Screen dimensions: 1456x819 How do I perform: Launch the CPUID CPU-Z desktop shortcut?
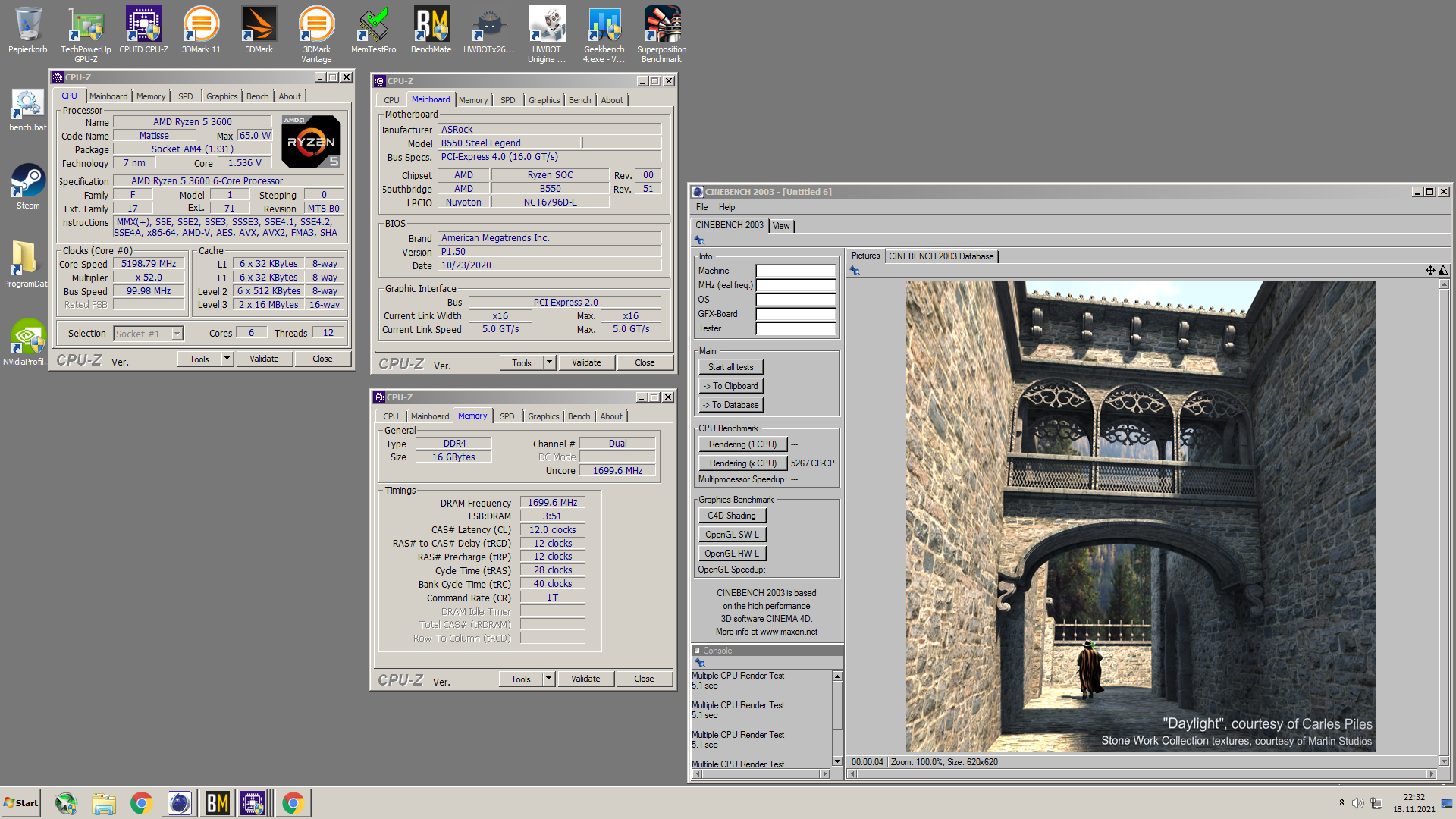click(x=143, y=30)
